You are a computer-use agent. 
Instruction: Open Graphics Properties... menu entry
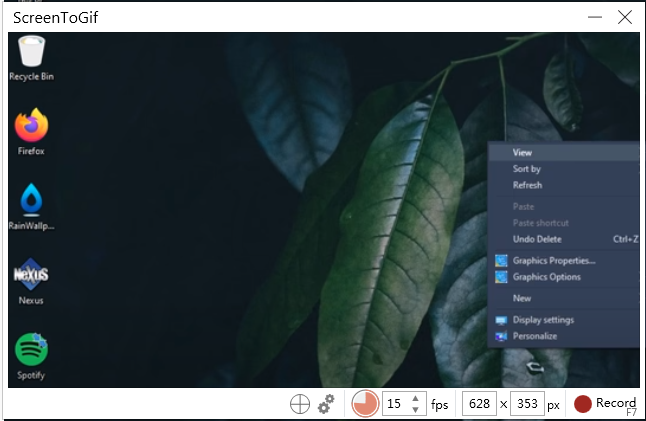tap(564, 261)
